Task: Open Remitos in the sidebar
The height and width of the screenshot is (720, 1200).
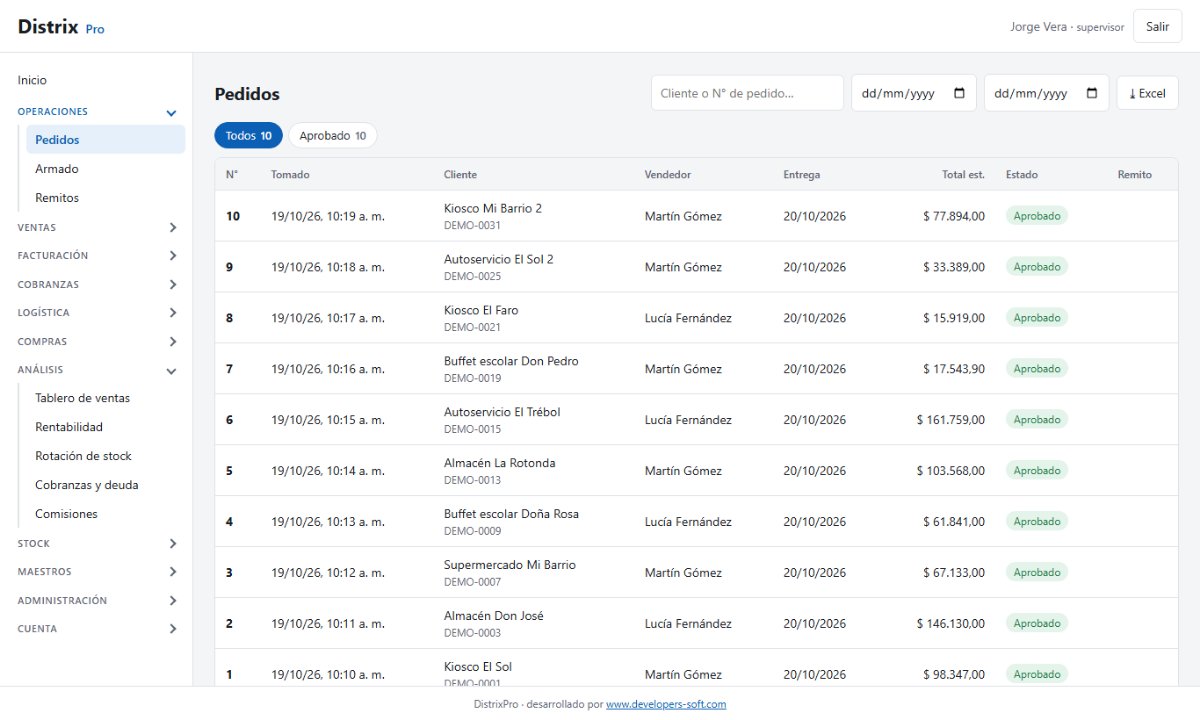Action: (x=106, y=198)
